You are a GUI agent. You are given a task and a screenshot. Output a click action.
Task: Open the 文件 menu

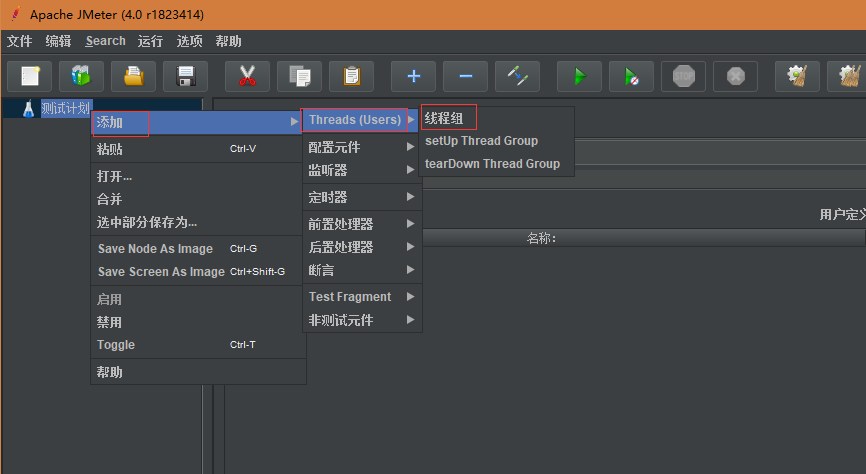coord(19,41)
